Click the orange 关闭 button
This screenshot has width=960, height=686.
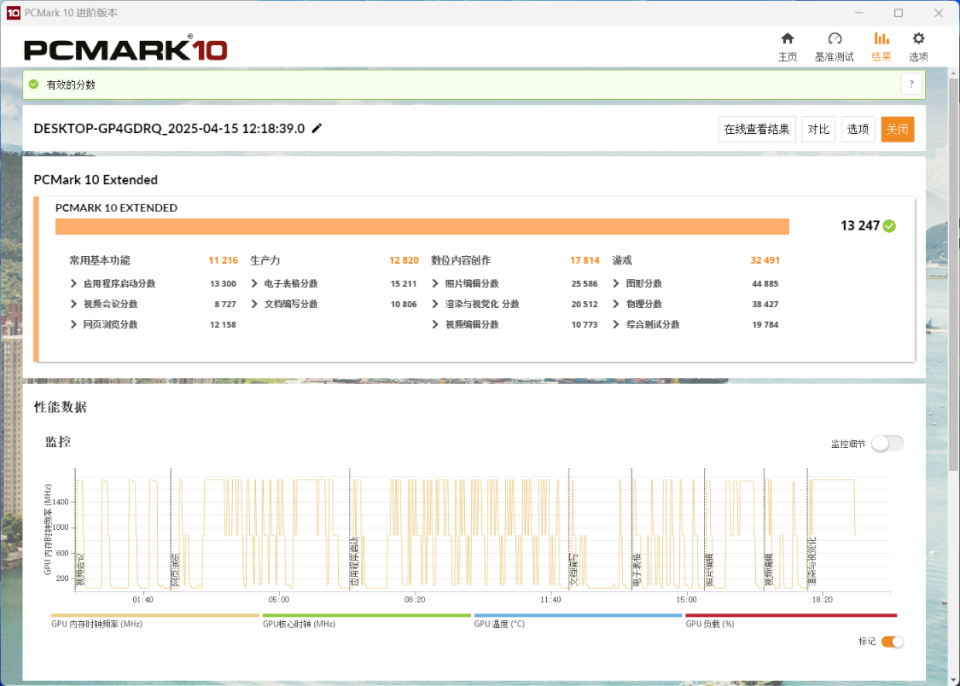coord(898,129)
